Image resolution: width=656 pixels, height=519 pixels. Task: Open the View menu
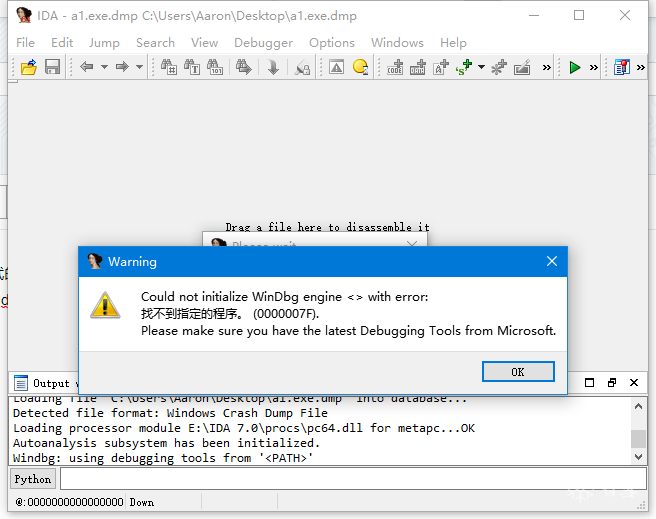coord(204,43)
